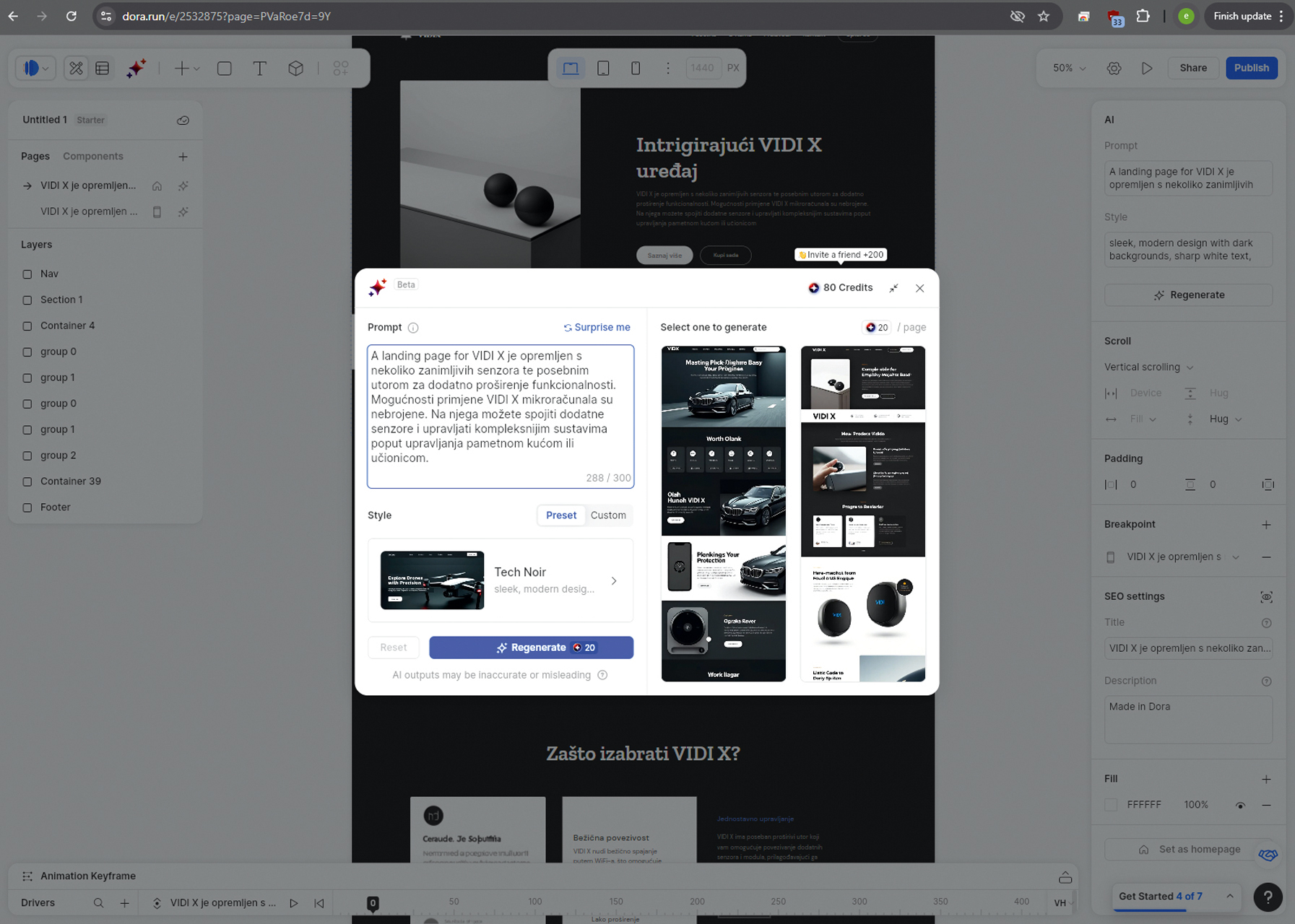Switch to tablet viewport icon
Image resolution: width=1295 pixels, height=924 pixels.
[603, 68]
